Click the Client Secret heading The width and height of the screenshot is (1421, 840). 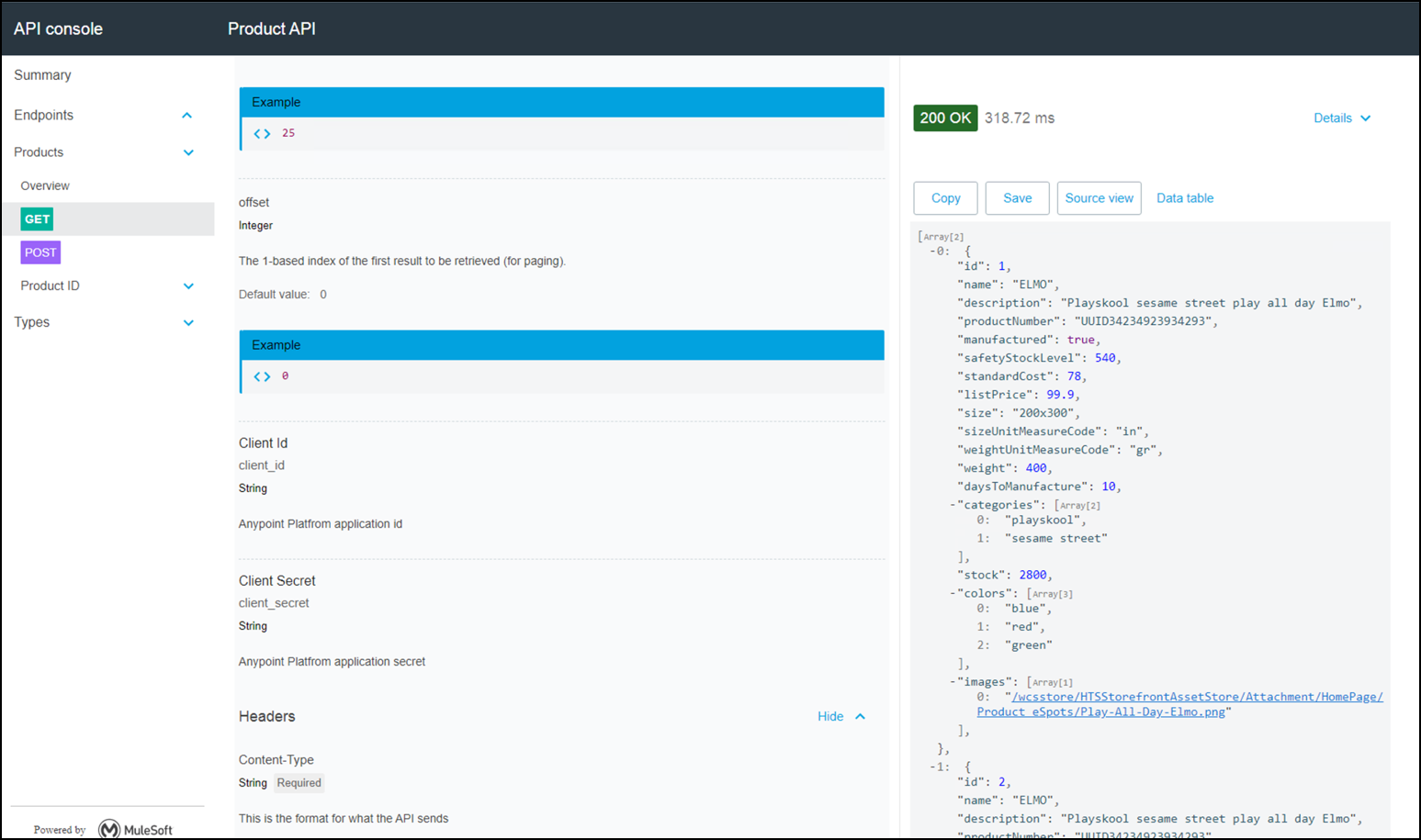tap(276, 581)
